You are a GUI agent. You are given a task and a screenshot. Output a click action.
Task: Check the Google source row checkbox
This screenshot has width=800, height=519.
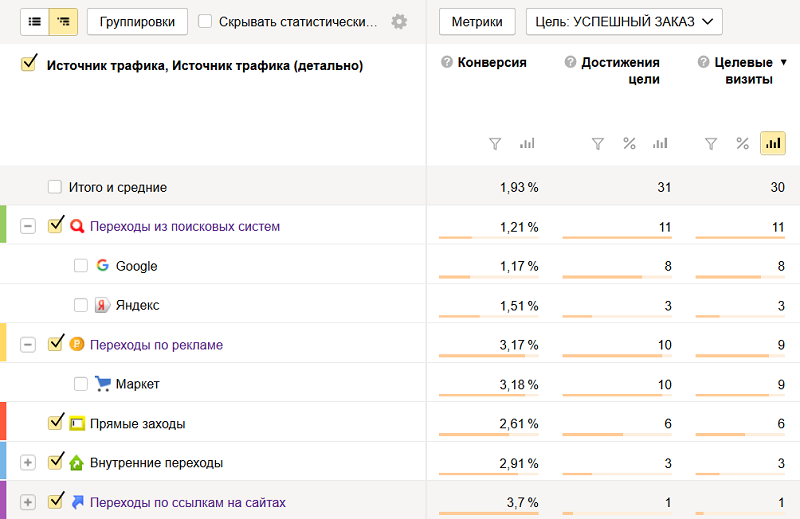point(81,266)
